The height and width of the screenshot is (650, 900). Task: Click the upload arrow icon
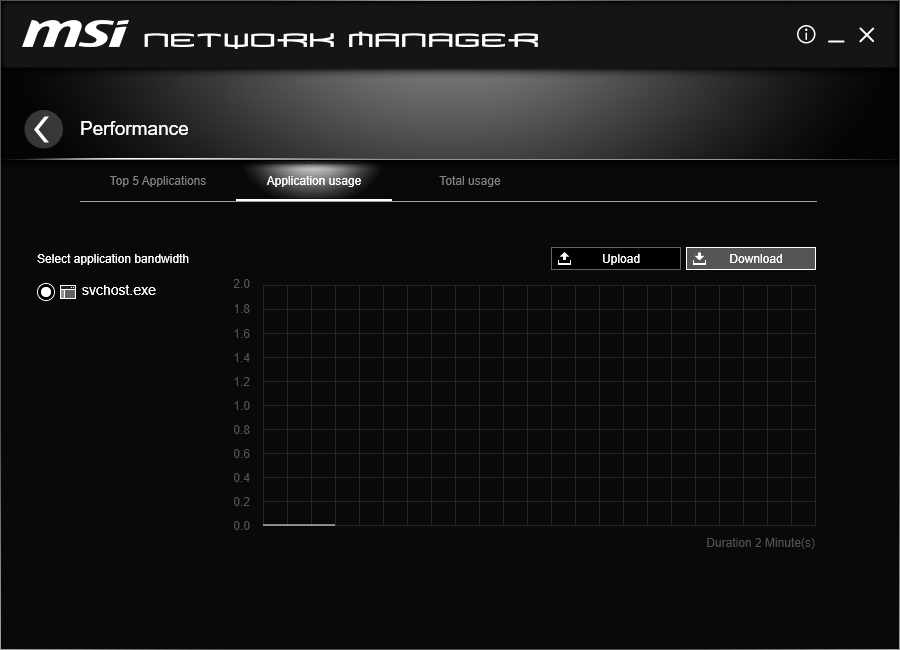[564, 258]
